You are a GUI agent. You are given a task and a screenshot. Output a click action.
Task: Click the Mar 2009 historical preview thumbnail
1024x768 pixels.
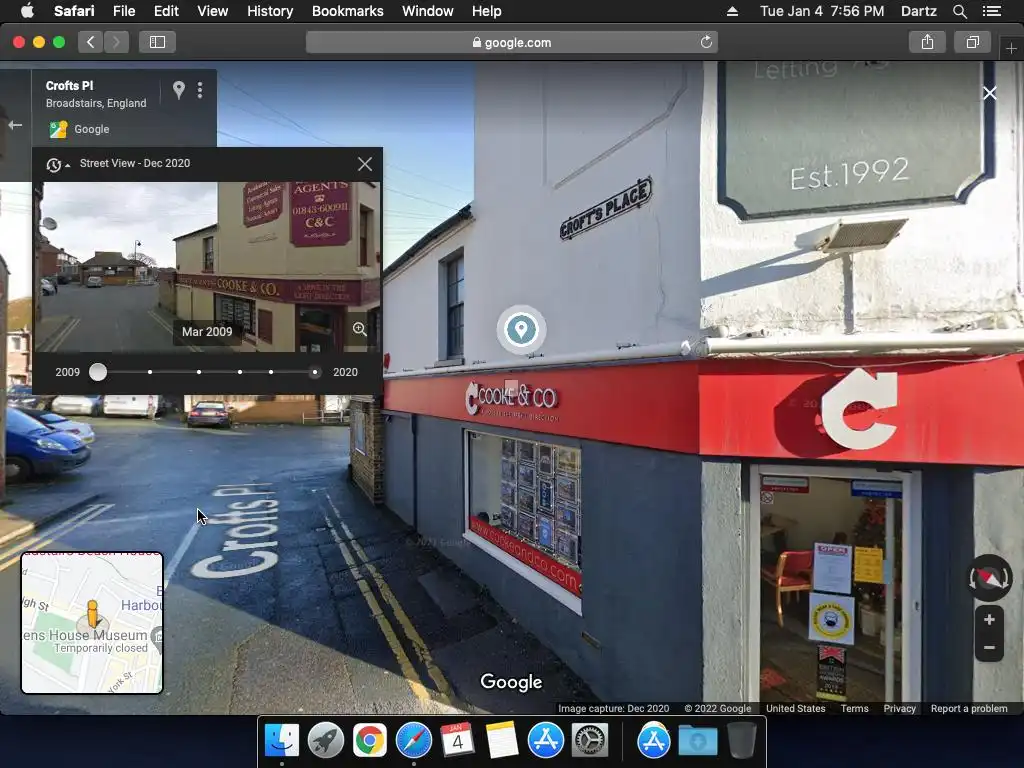[207, 267]
